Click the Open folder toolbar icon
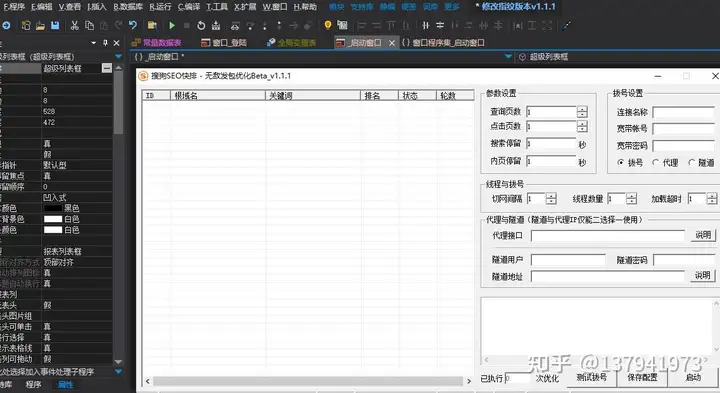 (40, 26)
